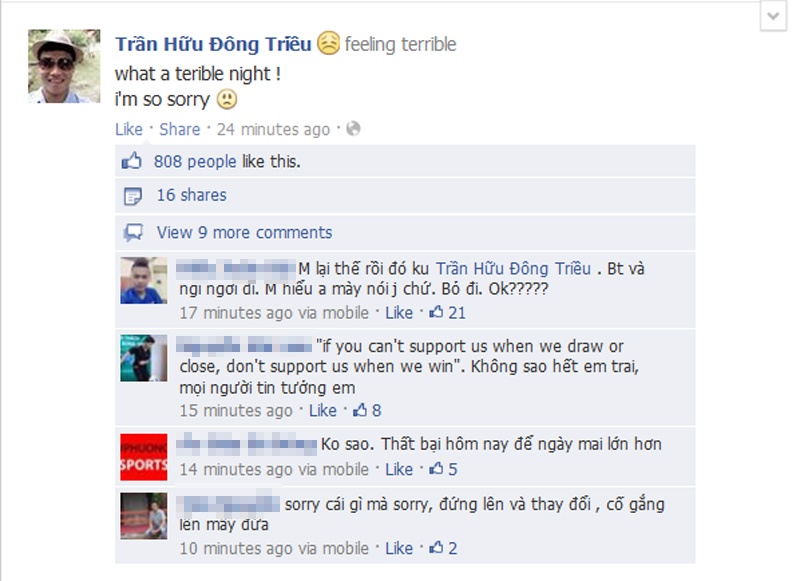Click the thumbs-up count 2 icon
This screenshot has width=800, height=581.
(x=436, y=548)
